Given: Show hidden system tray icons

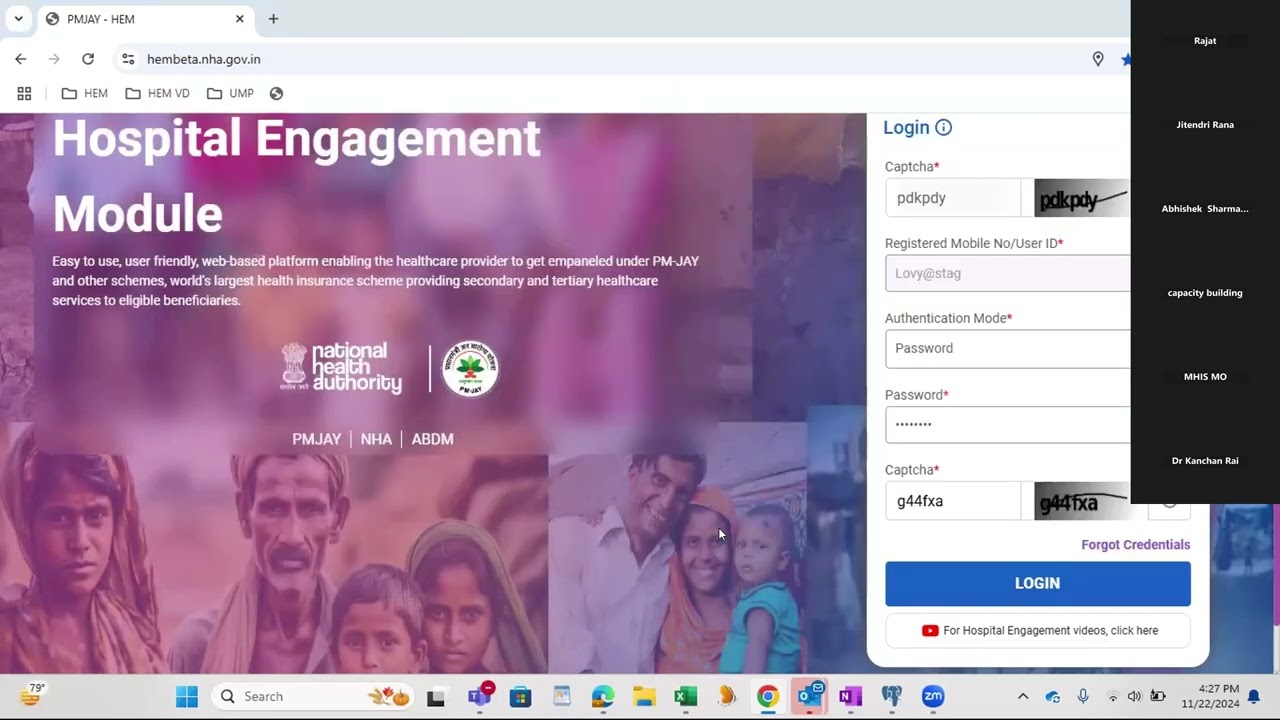Looking at the screenshot, I should point(1023,697).
